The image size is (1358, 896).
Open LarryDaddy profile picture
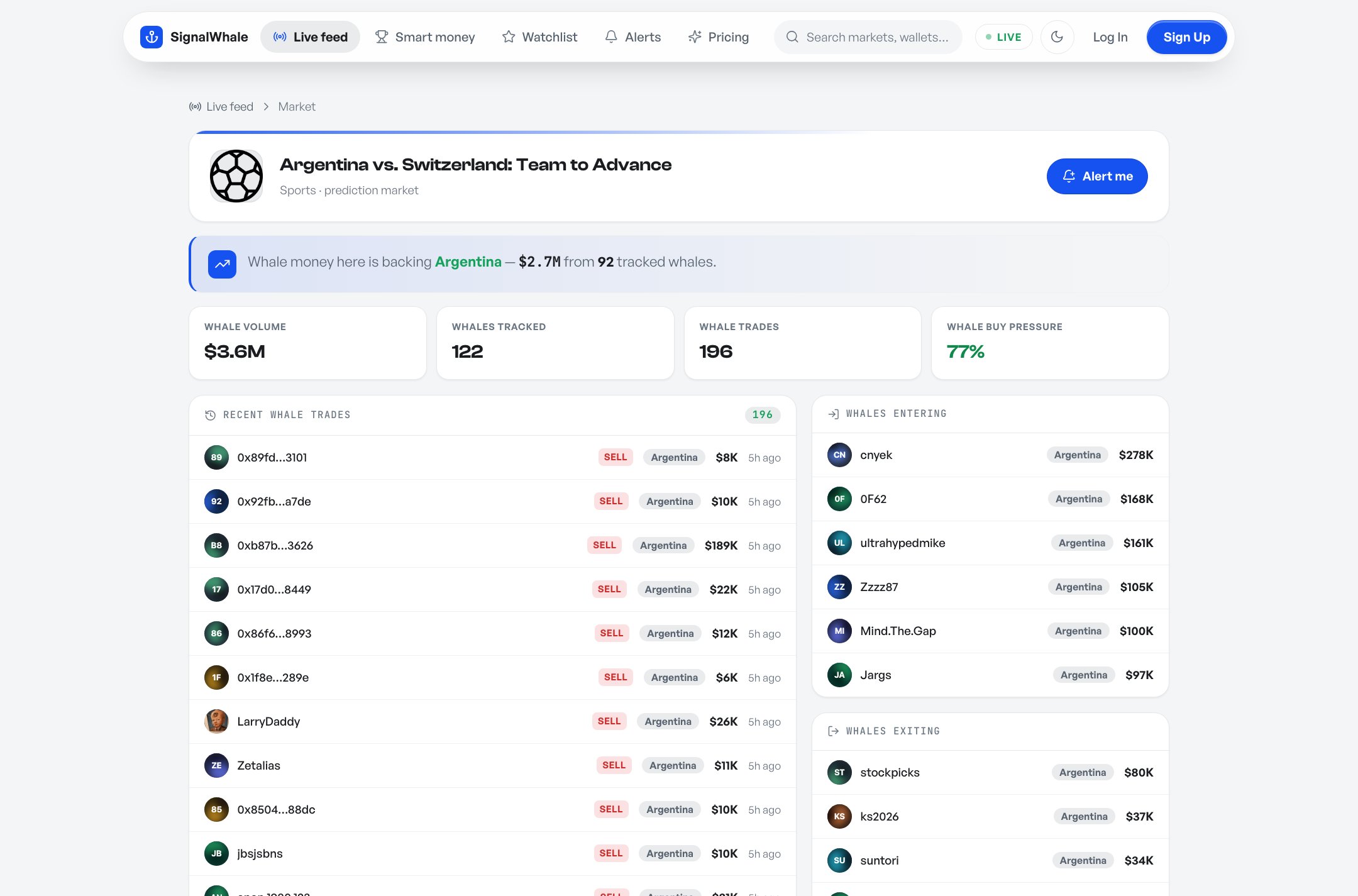coord(216,722)
